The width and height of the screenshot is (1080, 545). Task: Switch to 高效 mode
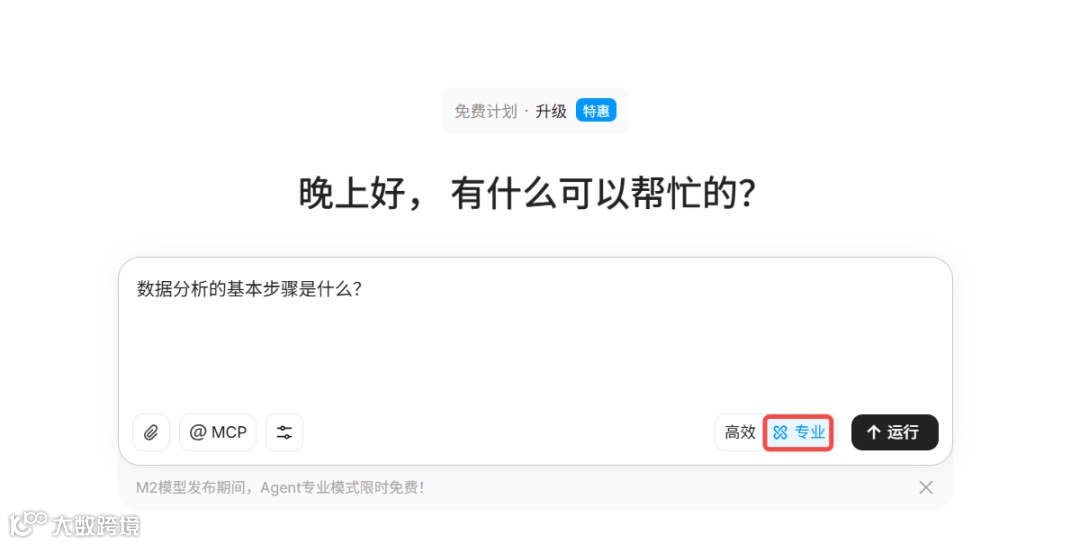(x=740, y=433)
